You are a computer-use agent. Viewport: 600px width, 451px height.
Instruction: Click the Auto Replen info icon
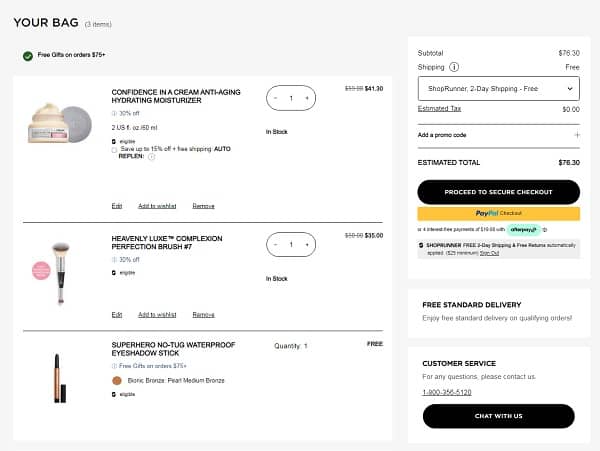tap(152, 156)
